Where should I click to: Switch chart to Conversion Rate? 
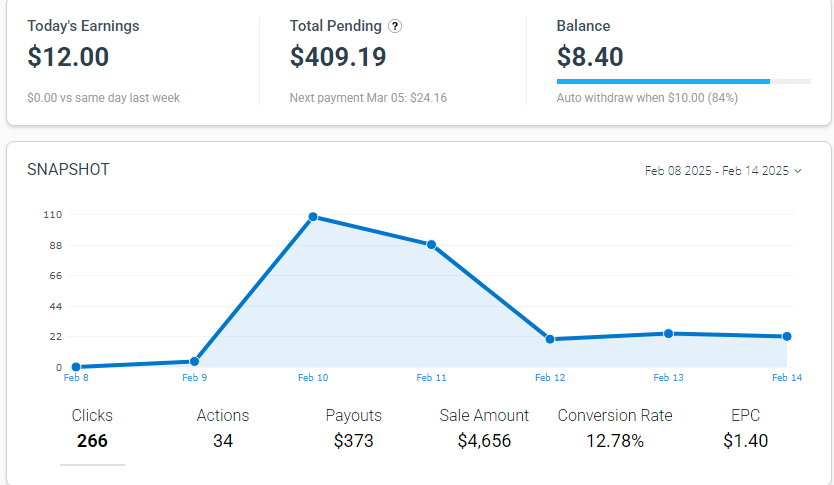point(615,428)
